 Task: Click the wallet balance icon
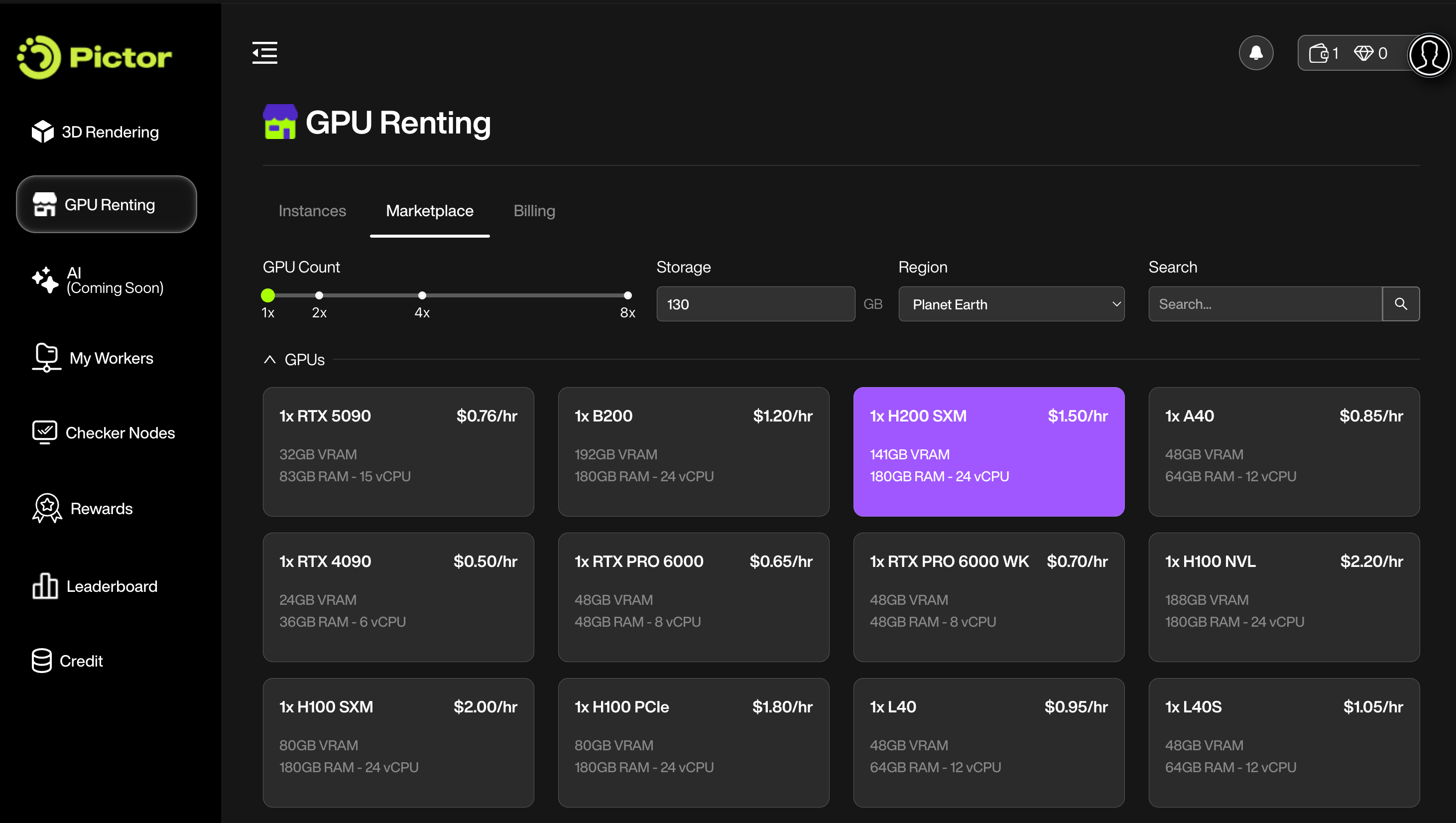coord(1319,53)
